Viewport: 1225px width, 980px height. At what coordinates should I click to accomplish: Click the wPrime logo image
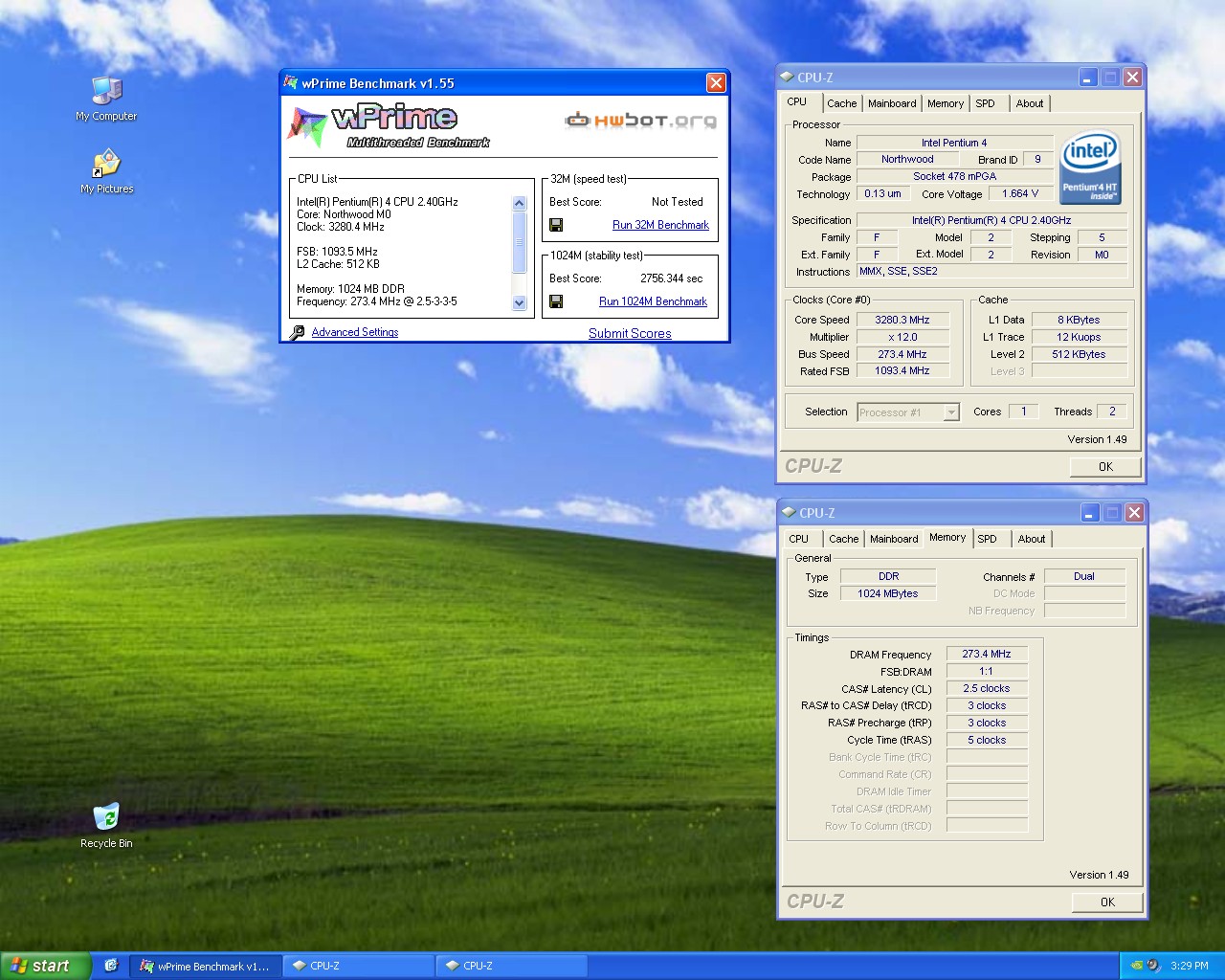tap(388, 127)
